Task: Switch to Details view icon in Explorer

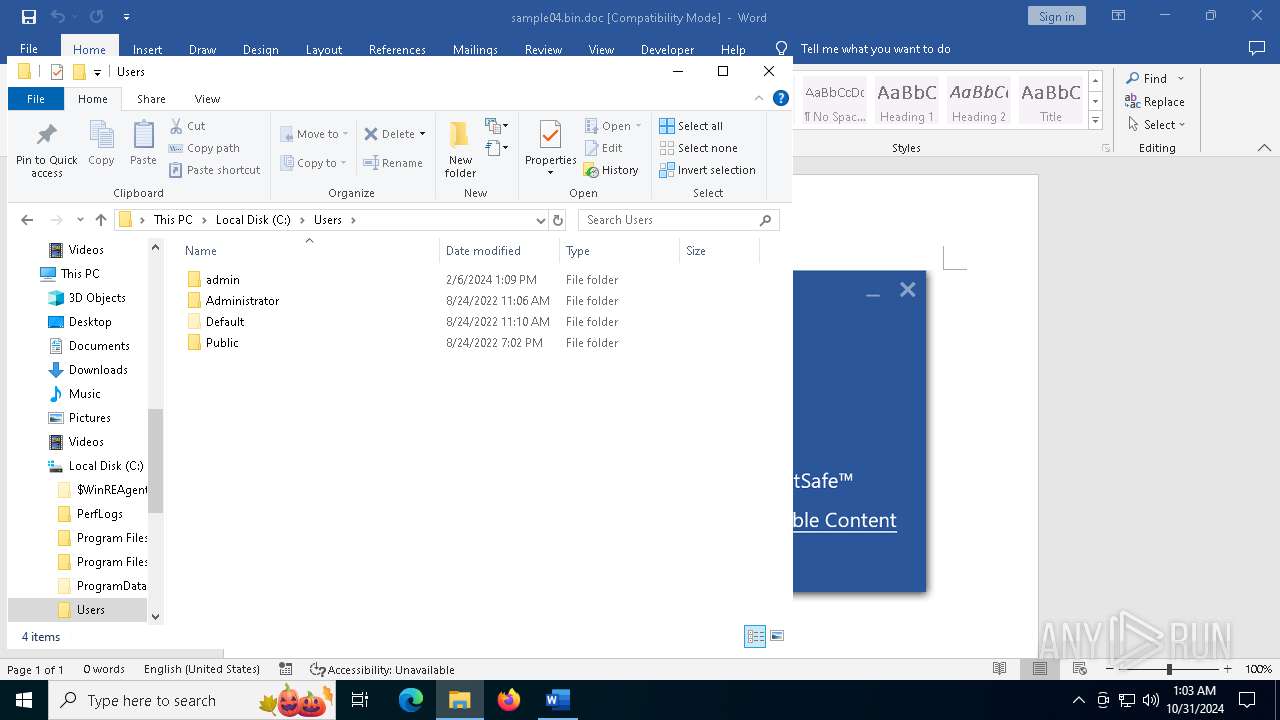Action: pos(755,636)
